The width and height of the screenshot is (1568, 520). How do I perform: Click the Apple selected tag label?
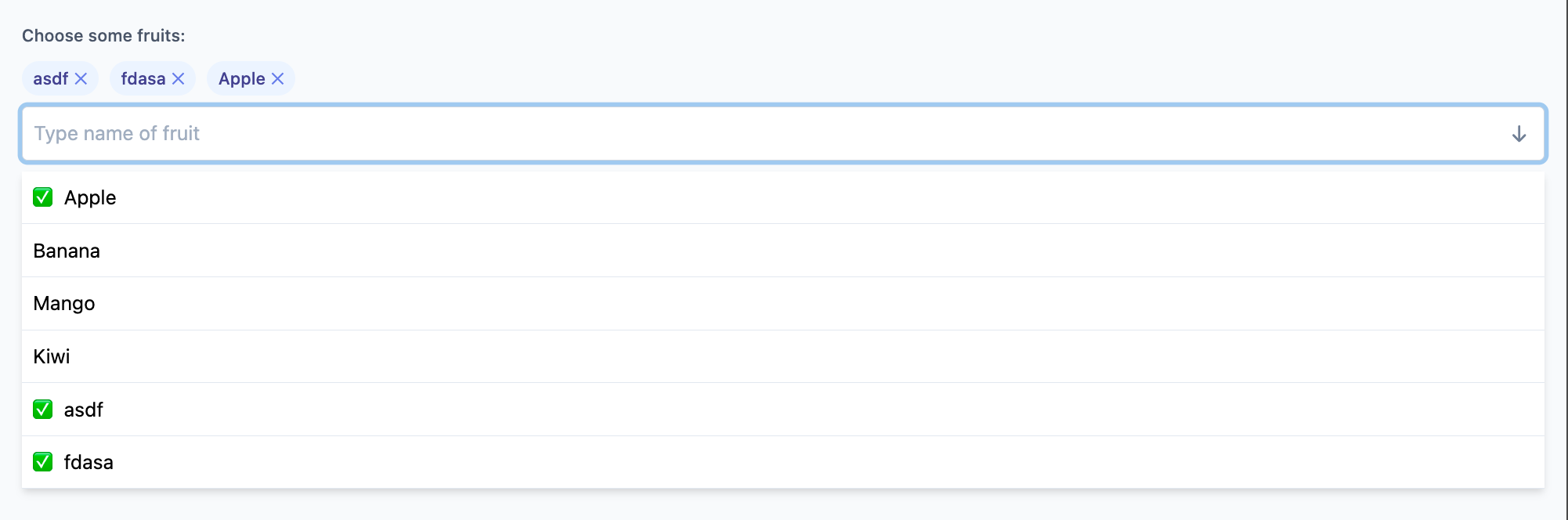(242, 79)
